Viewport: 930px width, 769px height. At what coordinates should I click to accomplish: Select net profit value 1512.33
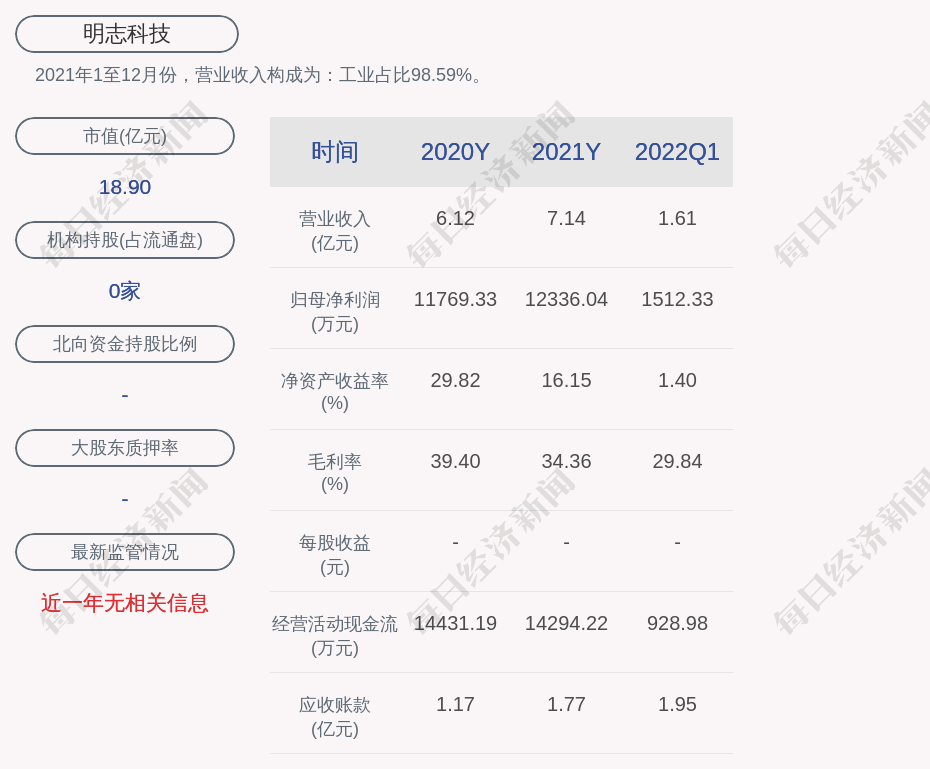tap(677, 299)
